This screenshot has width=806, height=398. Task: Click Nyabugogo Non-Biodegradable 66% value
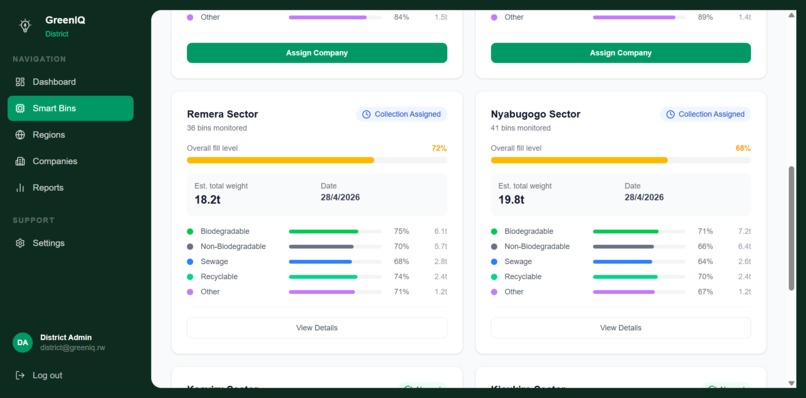point(705,246)
